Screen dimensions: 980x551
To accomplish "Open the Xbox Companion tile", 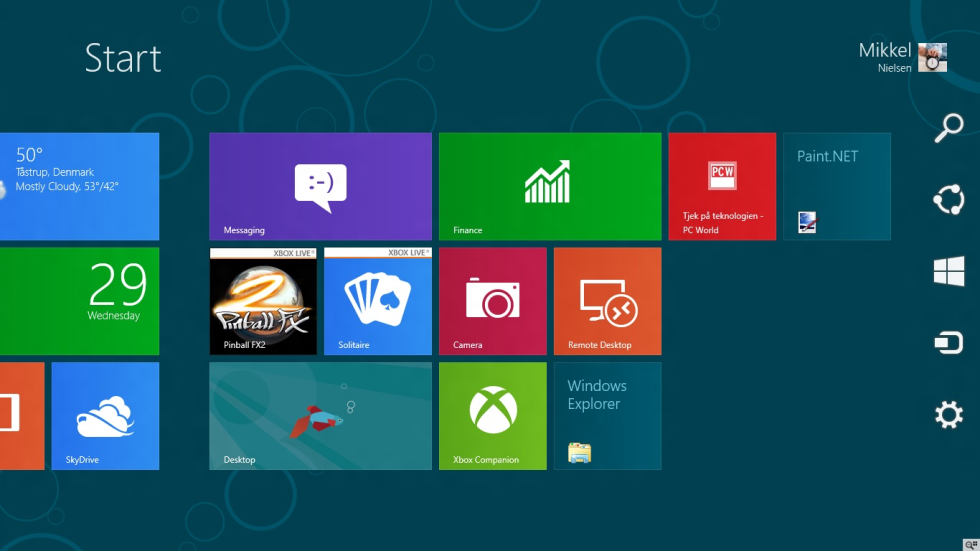I will pyautogui.click(x=492, y=416).
